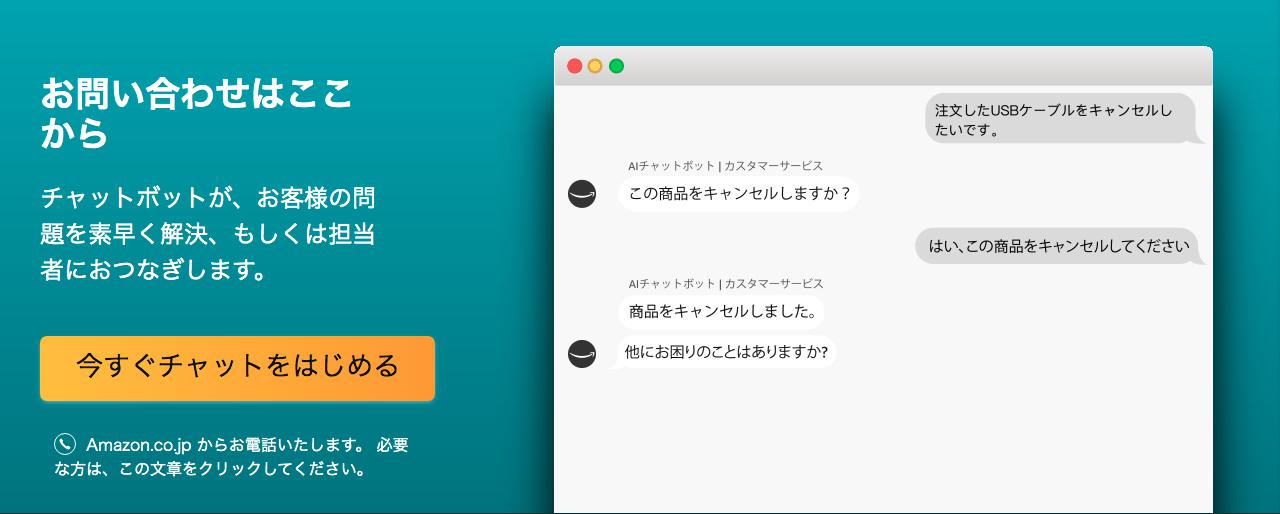This screenshot has height=514, width=1280.
Task: Click the お問い合わせはここから heading
Action: (197, 113)
